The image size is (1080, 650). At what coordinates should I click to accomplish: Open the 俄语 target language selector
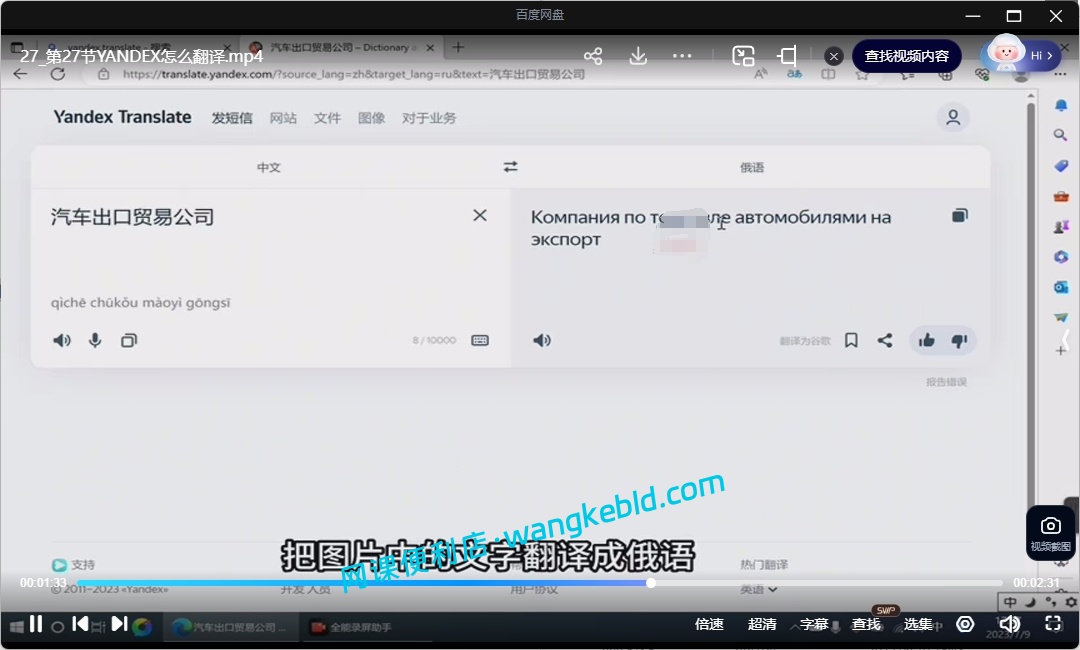tap(752, 167)
